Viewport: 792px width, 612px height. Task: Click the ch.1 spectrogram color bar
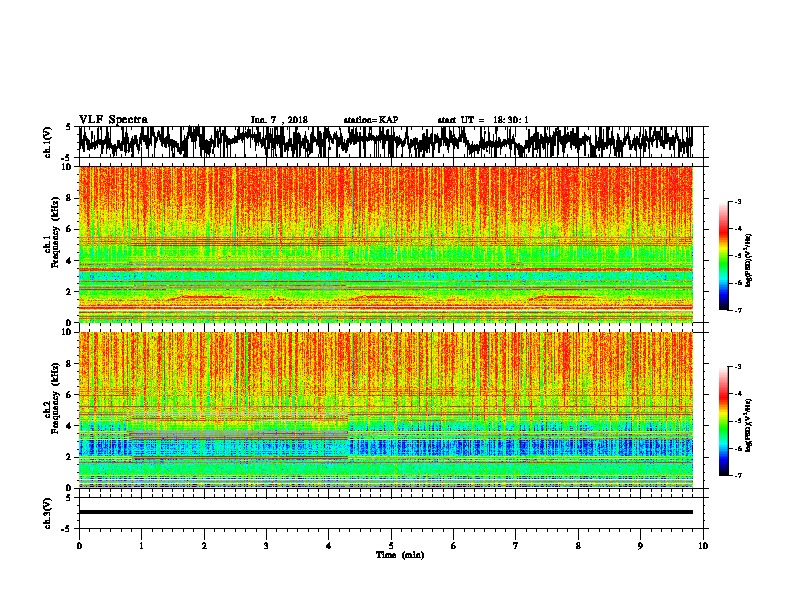[723, 256]
